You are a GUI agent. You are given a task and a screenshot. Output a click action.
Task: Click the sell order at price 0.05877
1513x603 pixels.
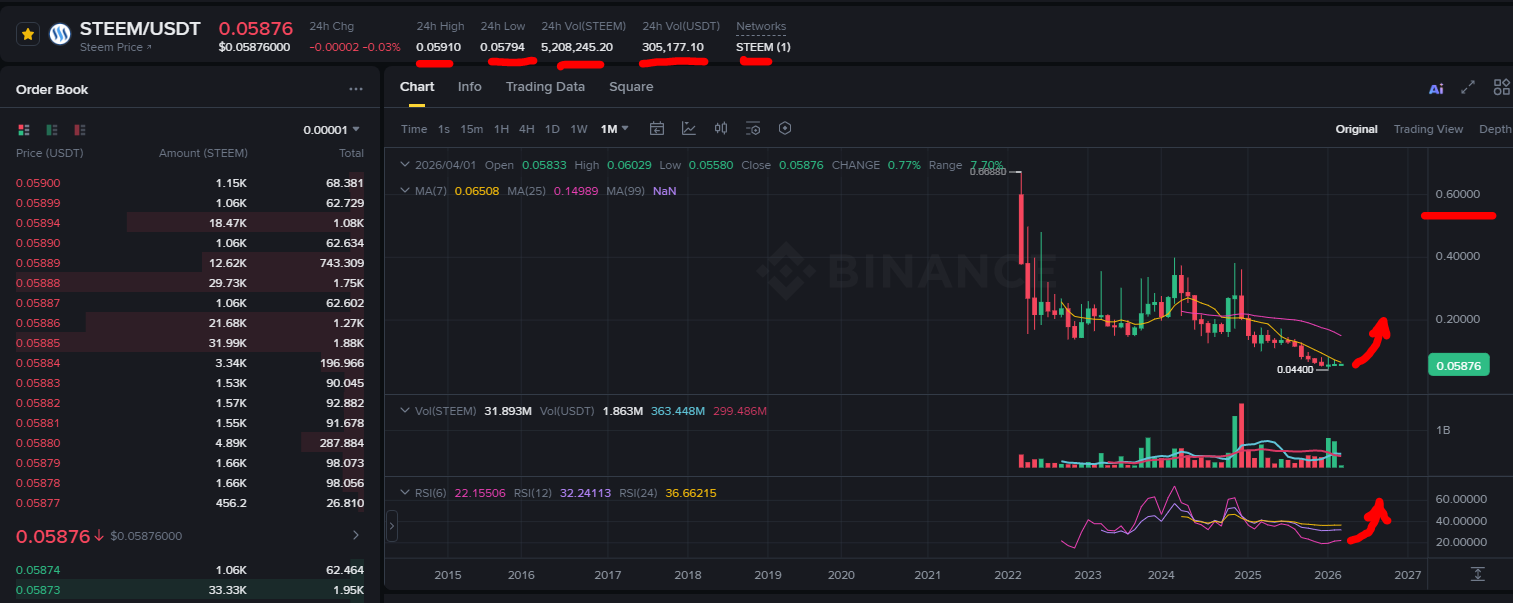tap(190, 503)
